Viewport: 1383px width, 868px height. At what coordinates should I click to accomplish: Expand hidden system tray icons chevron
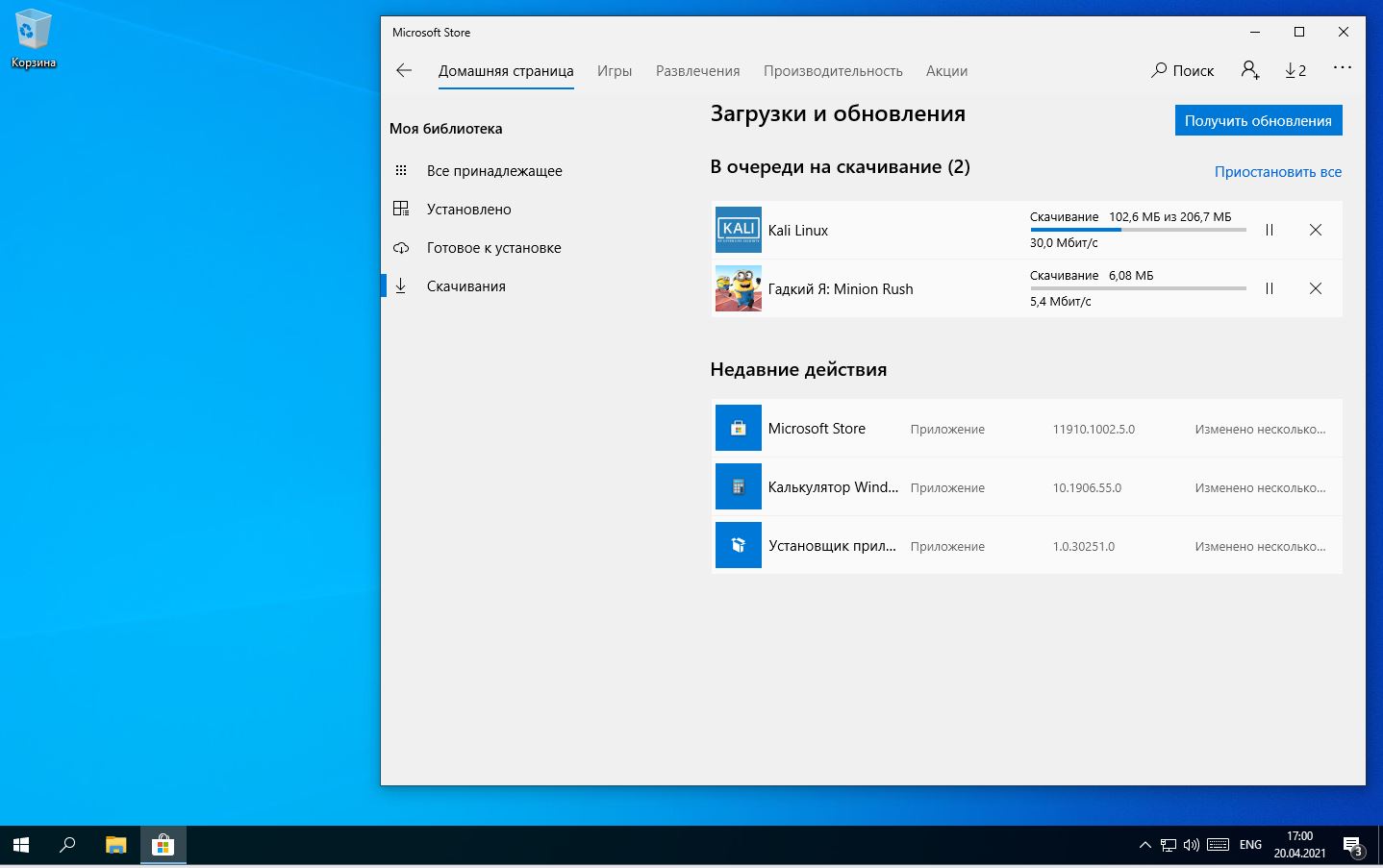(1144, 845)
